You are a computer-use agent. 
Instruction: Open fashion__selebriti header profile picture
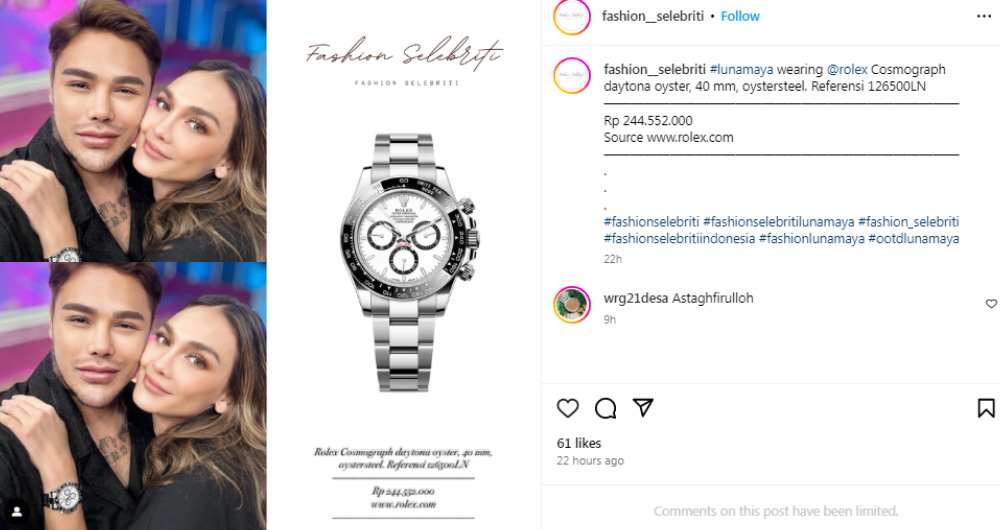572,17
